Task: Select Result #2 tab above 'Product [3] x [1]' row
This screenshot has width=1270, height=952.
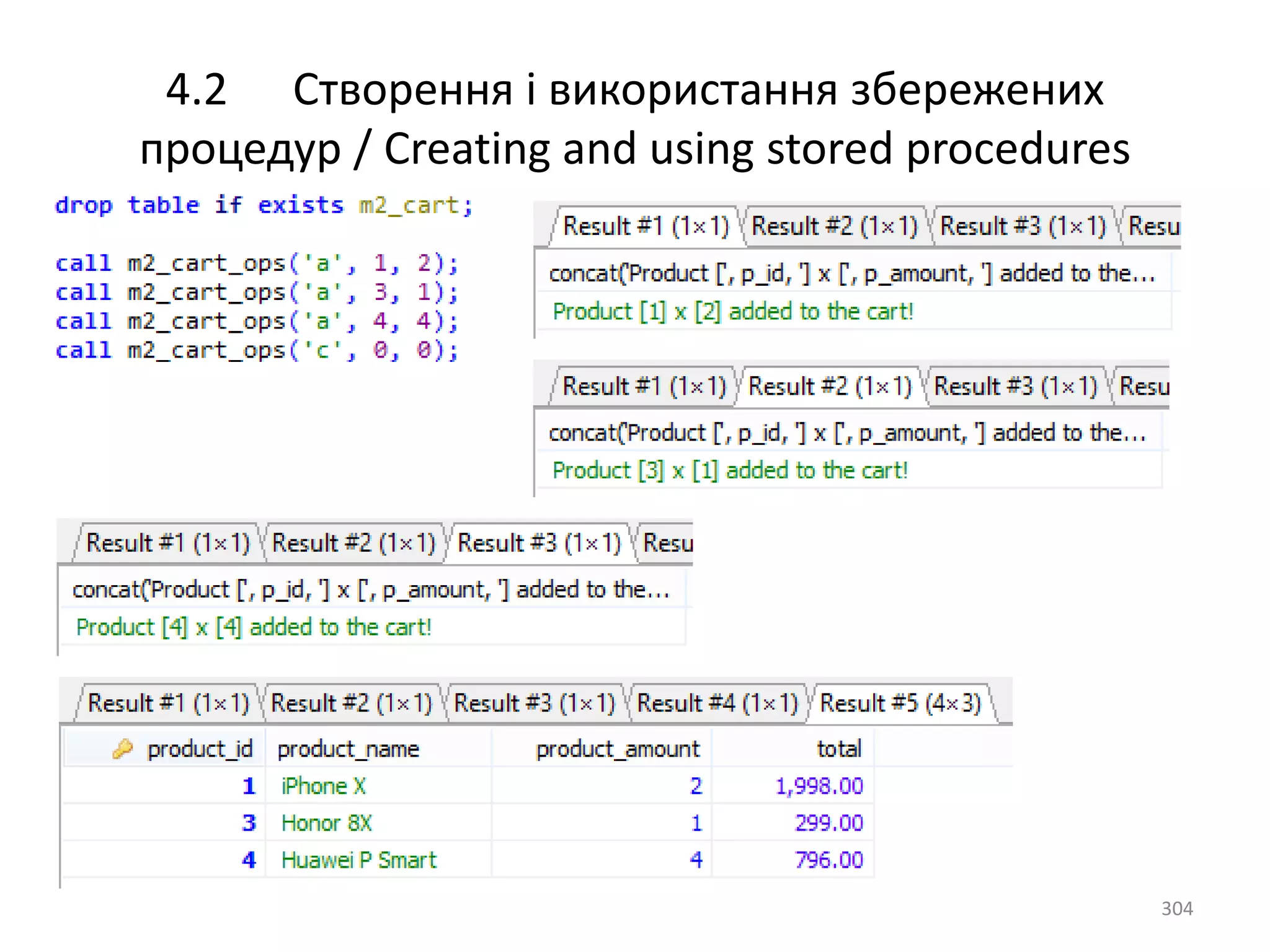Action: (830, 387)
